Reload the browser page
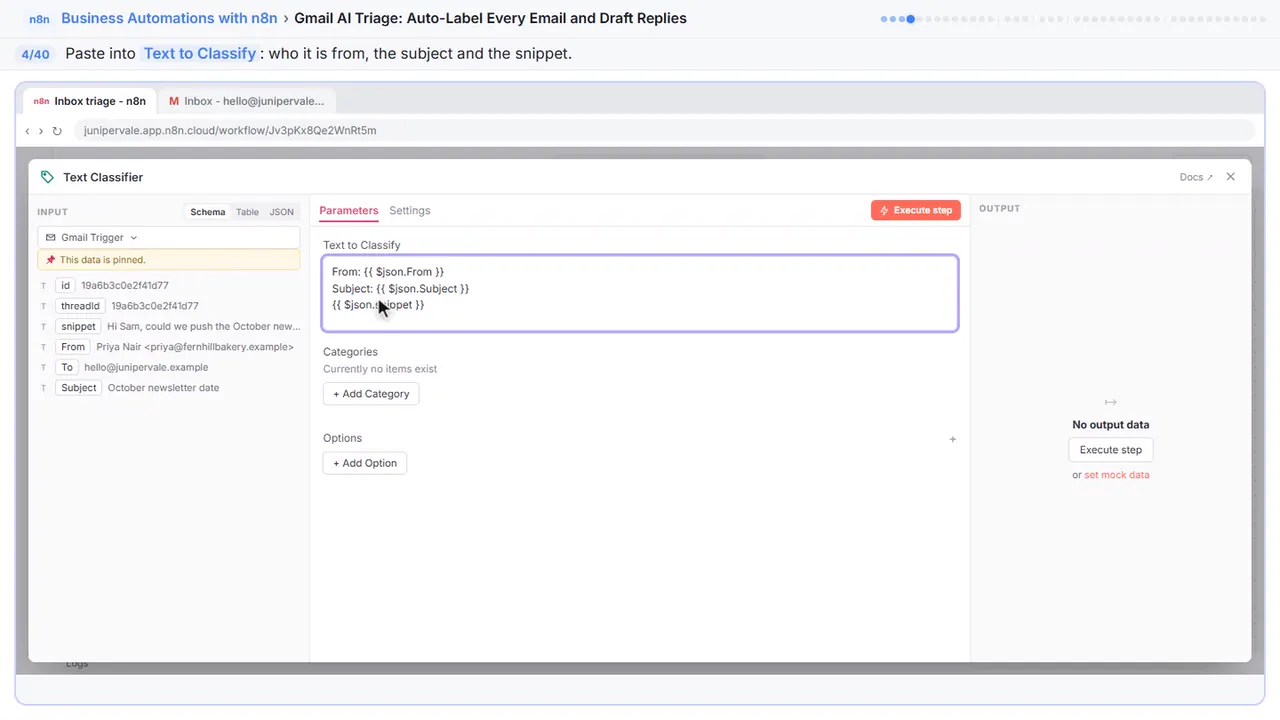1280x720 pixels. point(57,131)
